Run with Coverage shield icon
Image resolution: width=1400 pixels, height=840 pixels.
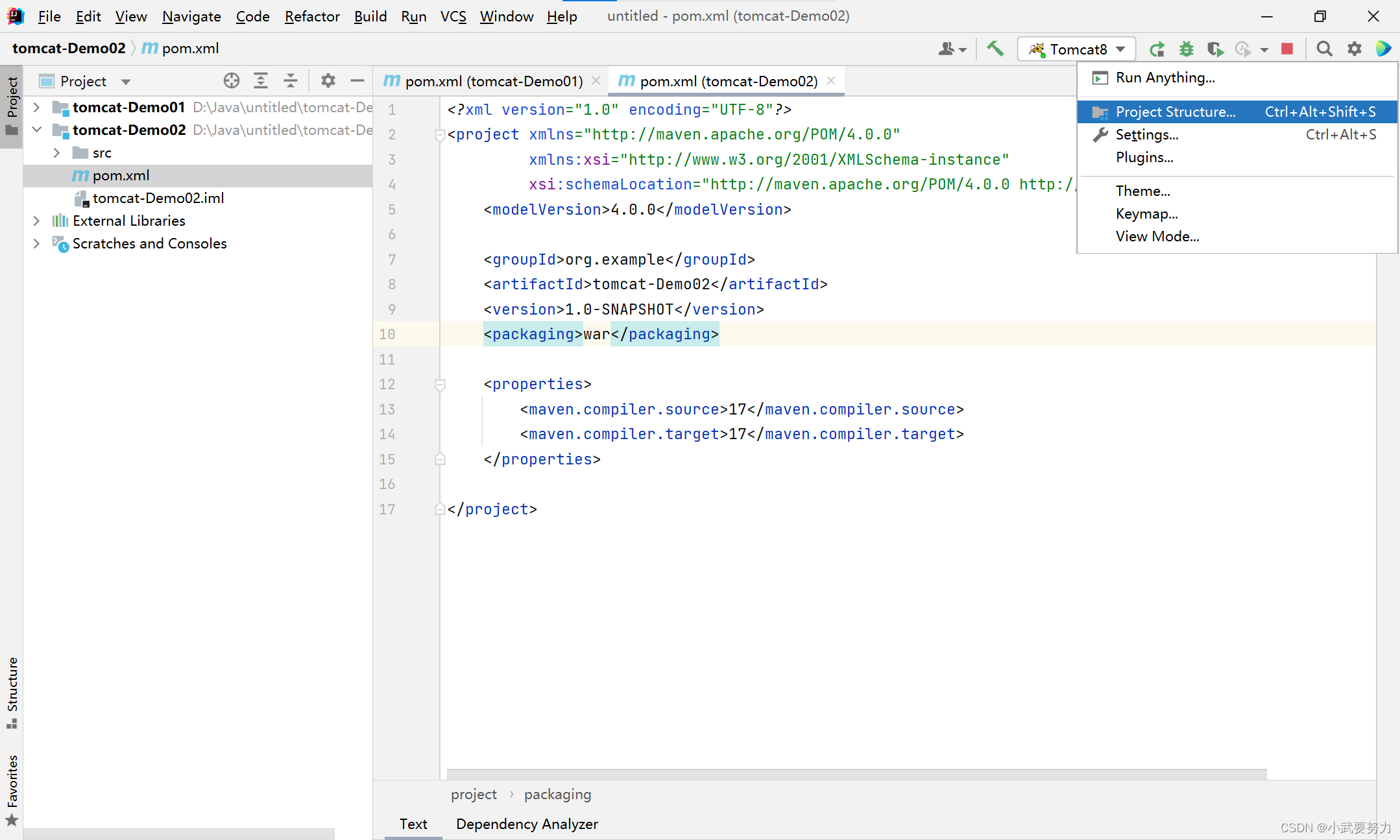click(1215, 49)
